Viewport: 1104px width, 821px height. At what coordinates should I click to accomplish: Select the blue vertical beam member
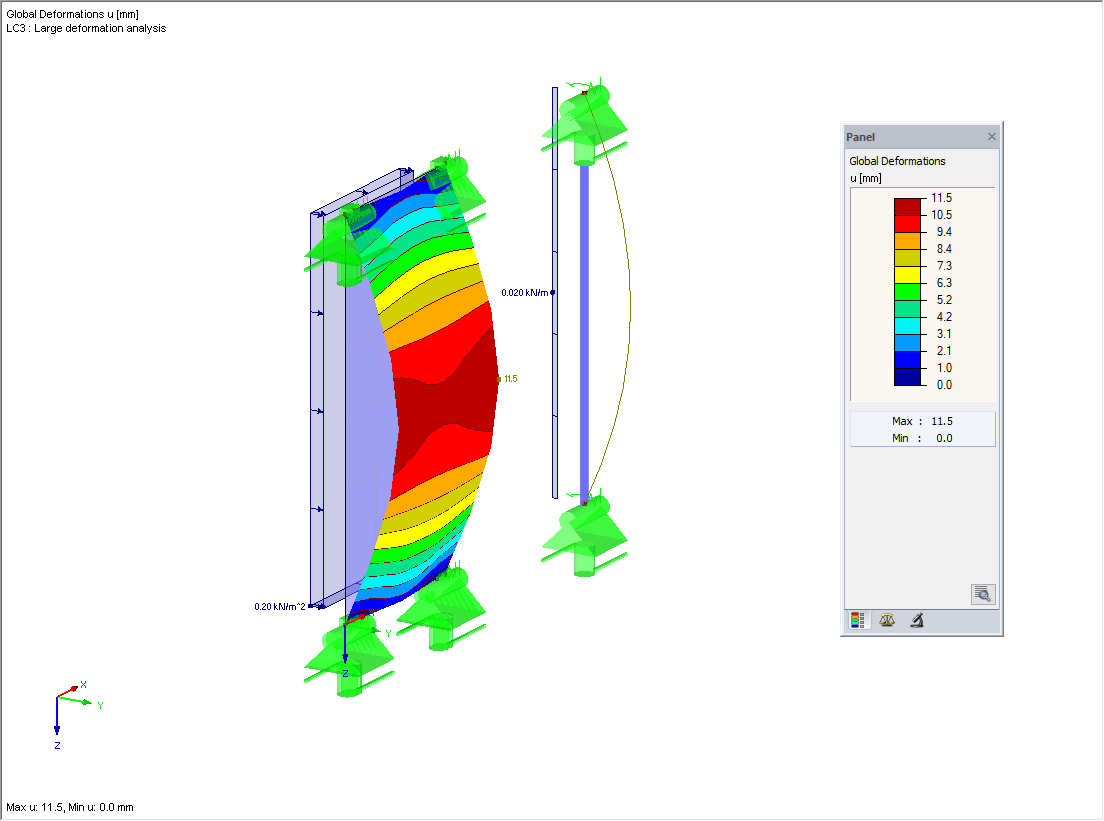(584, 332)
